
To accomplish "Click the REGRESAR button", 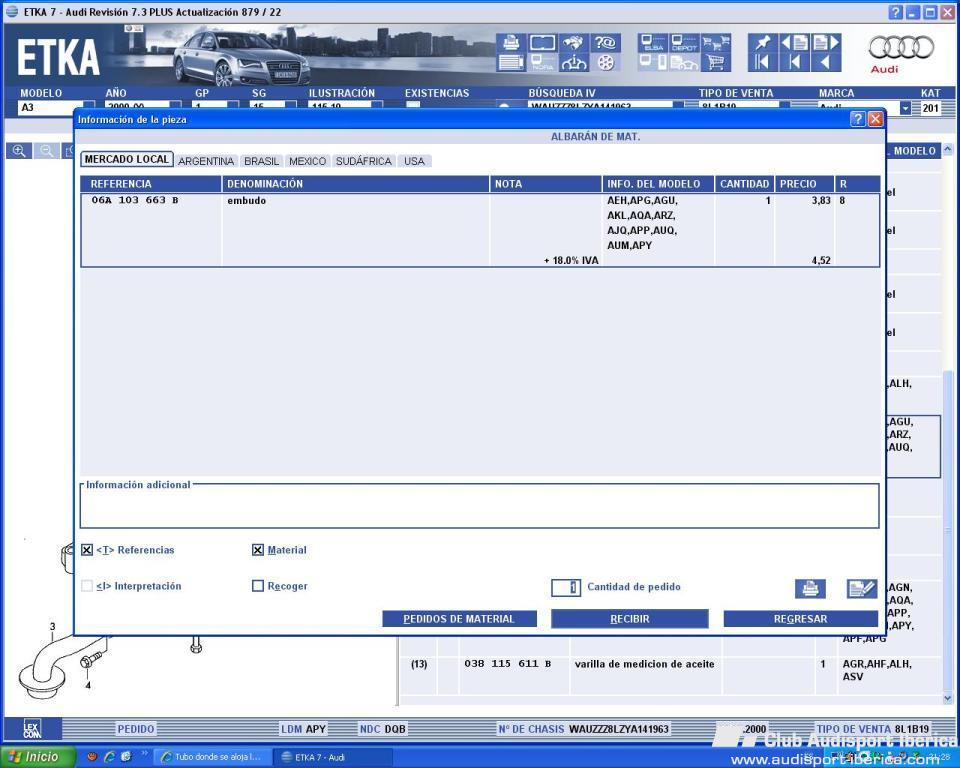I will (801, 619).
